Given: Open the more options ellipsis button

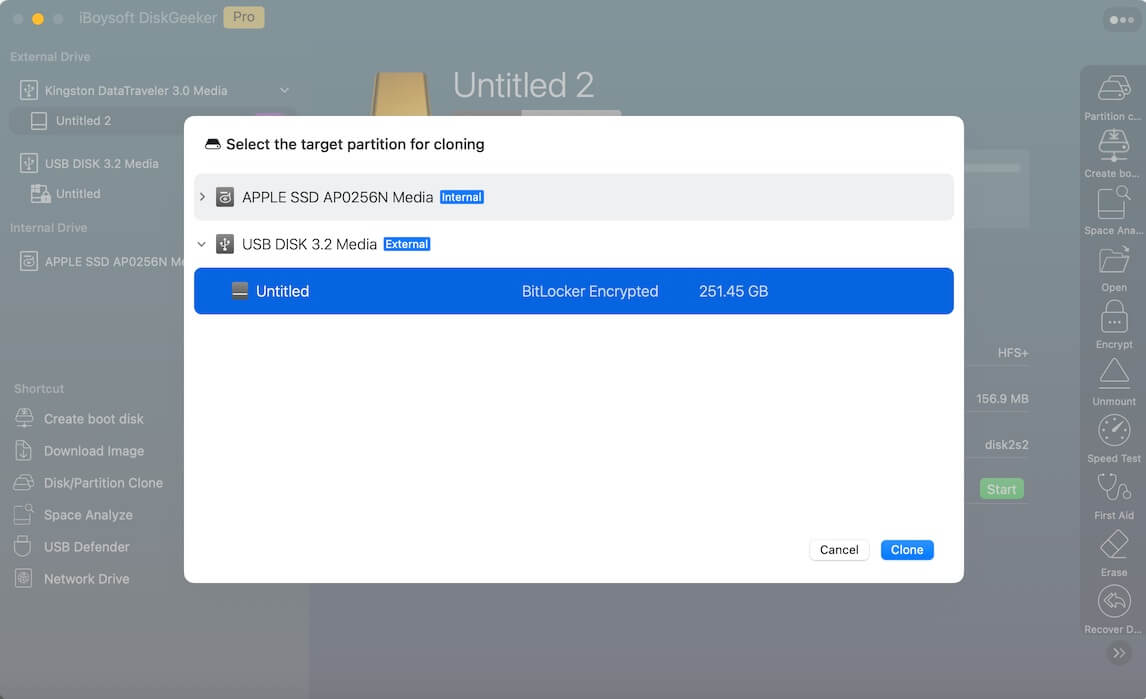Looking at the screenshot, I should point(1121,20).
